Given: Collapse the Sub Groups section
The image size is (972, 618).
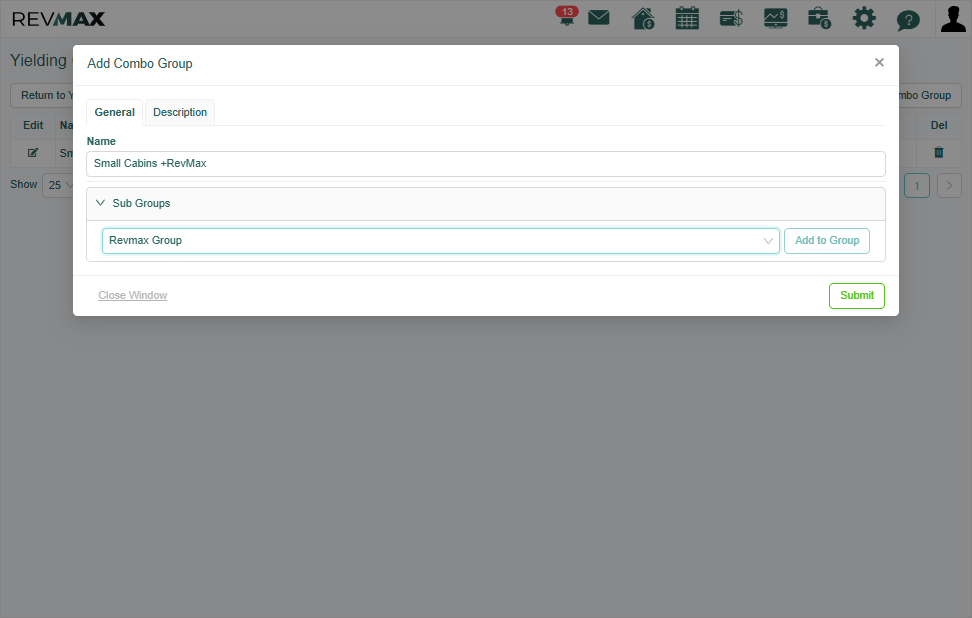Looking at the screenshot, I should [x=486, y=203].
